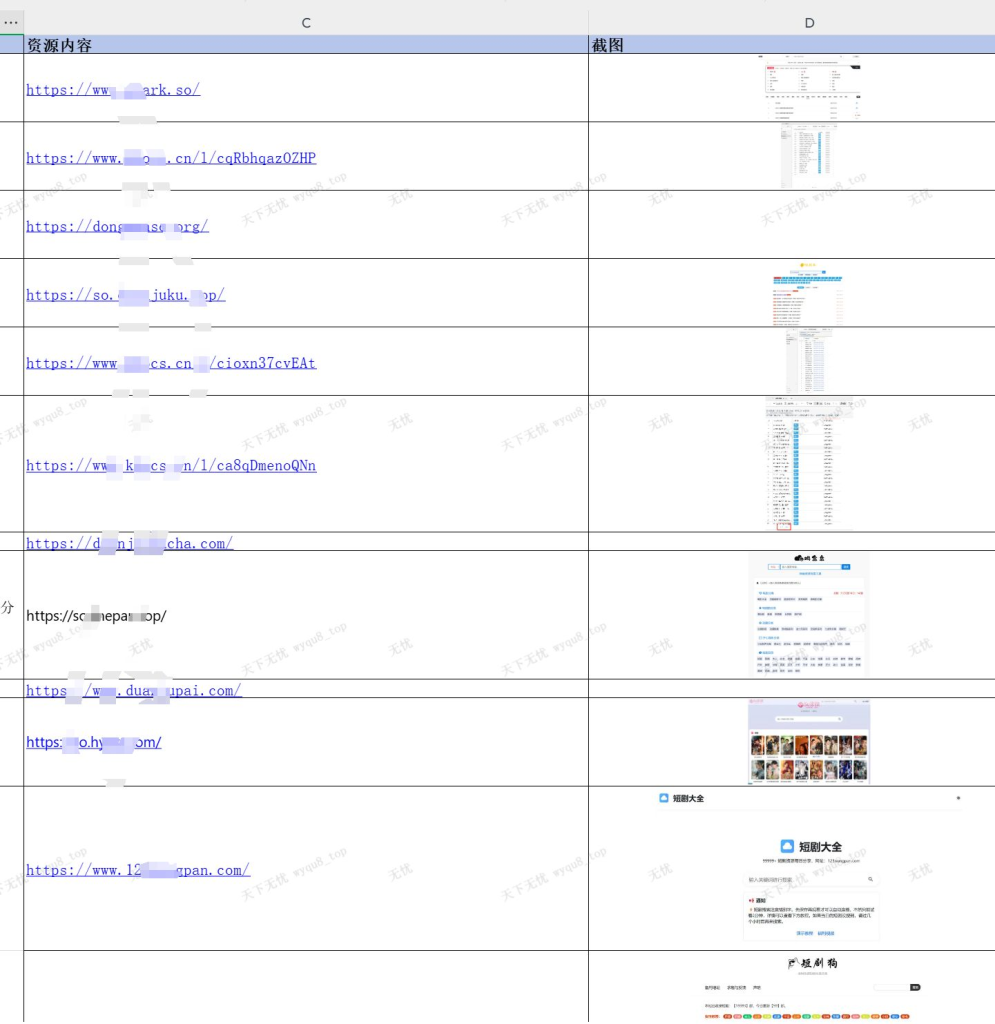Open the link ending in ark.so
The width and height of the screenshot is (995, 1024).
point(113,90)
